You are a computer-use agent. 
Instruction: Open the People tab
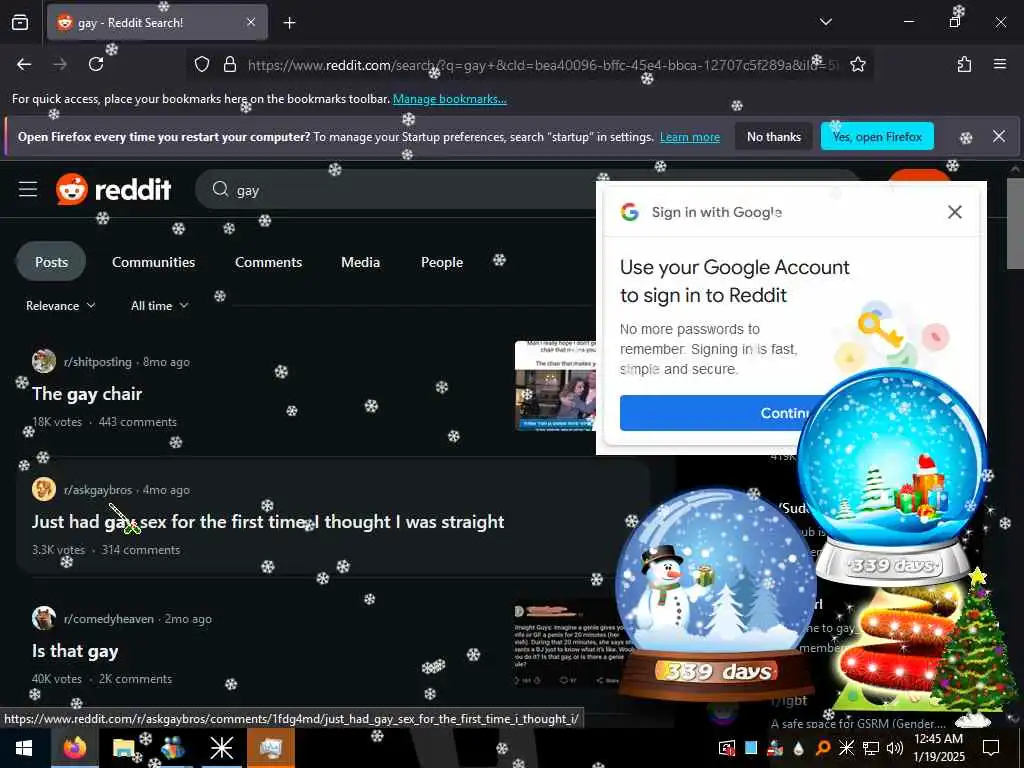441,262
